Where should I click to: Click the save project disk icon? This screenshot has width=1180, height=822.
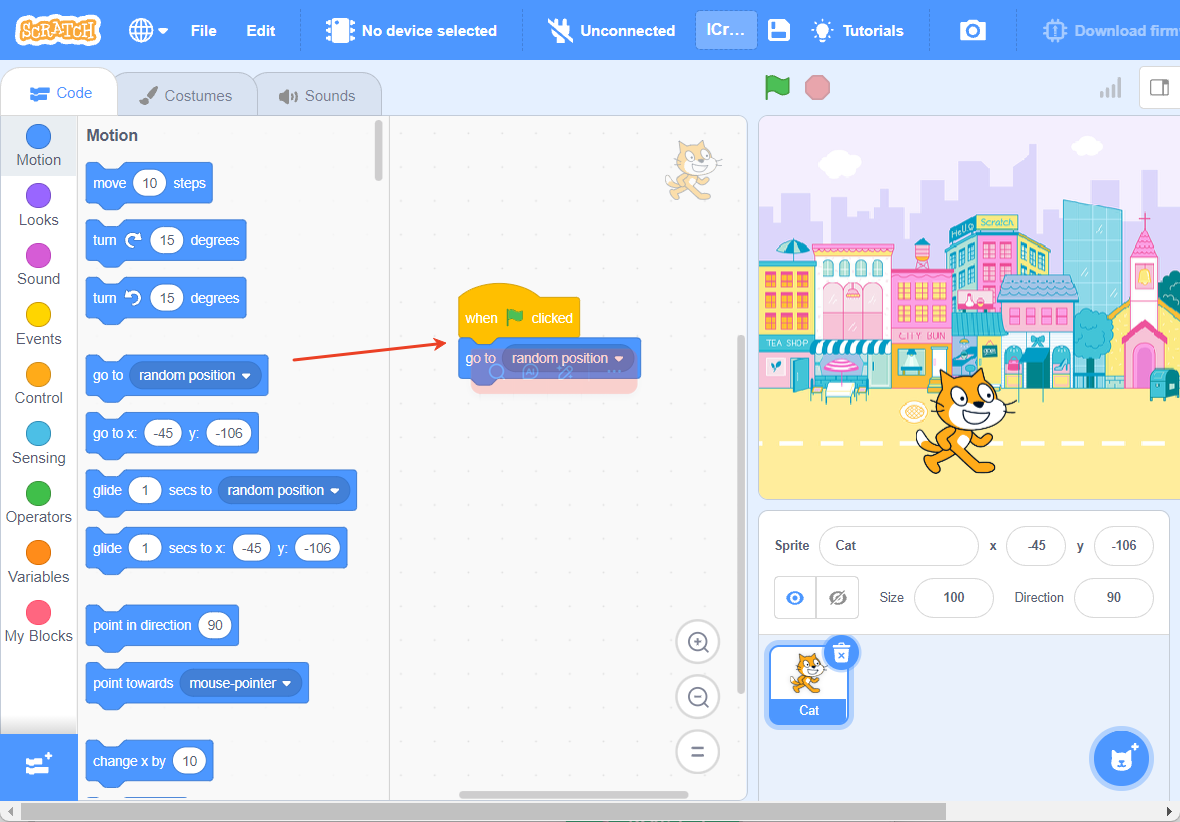pyautogui.click(x=779, y=30)
